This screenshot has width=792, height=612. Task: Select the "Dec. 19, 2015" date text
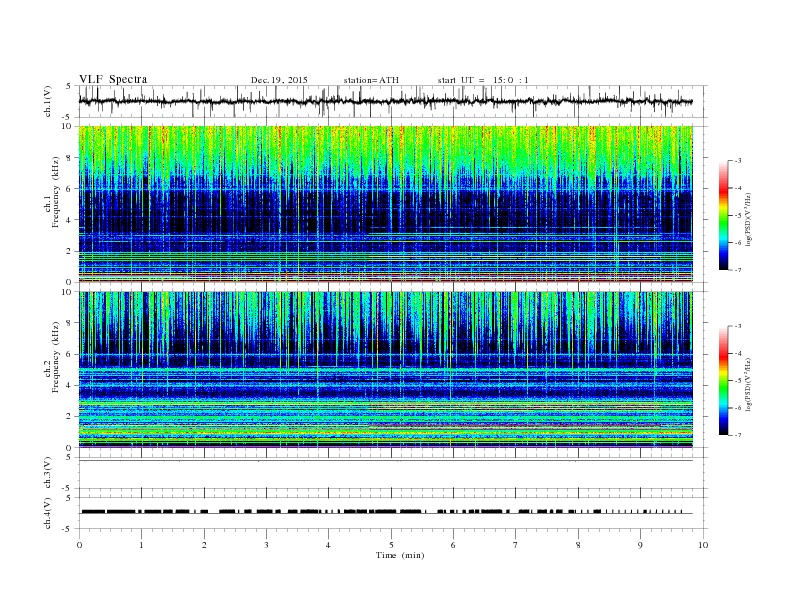pyautogui.click(x=279, y=80)
